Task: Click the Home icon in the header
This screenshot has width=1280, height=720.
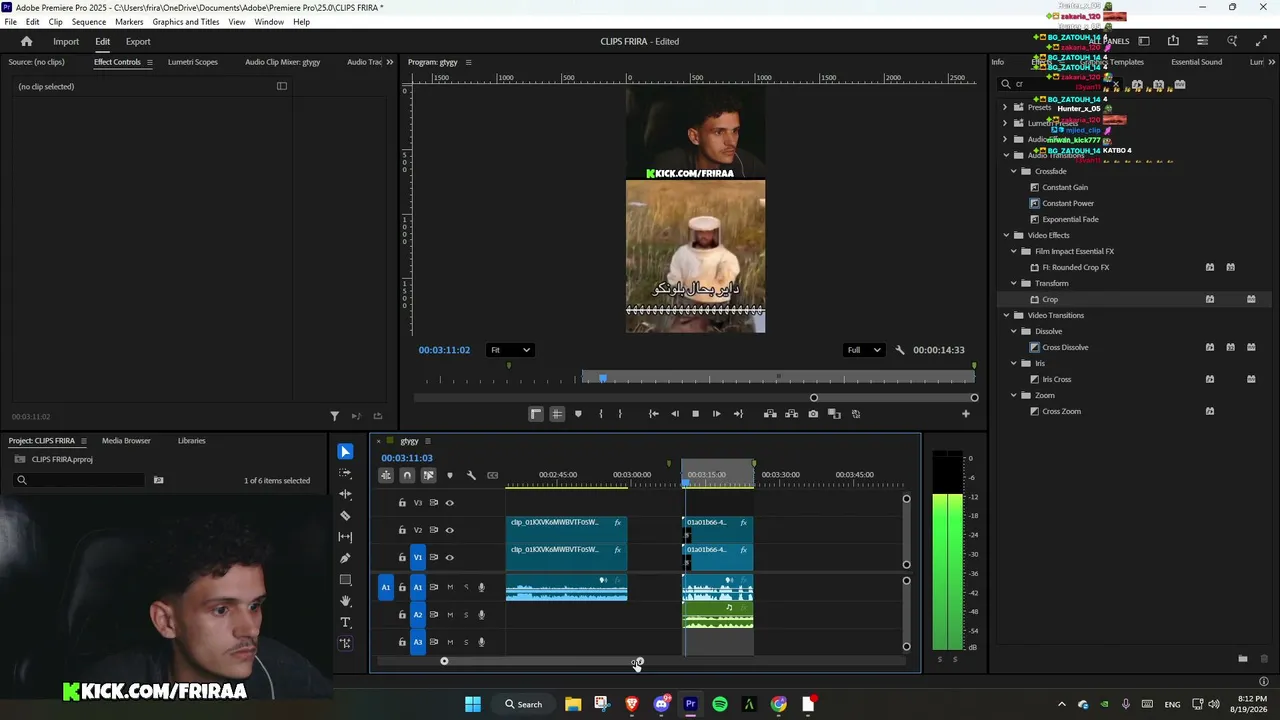Action: [27, 41]
